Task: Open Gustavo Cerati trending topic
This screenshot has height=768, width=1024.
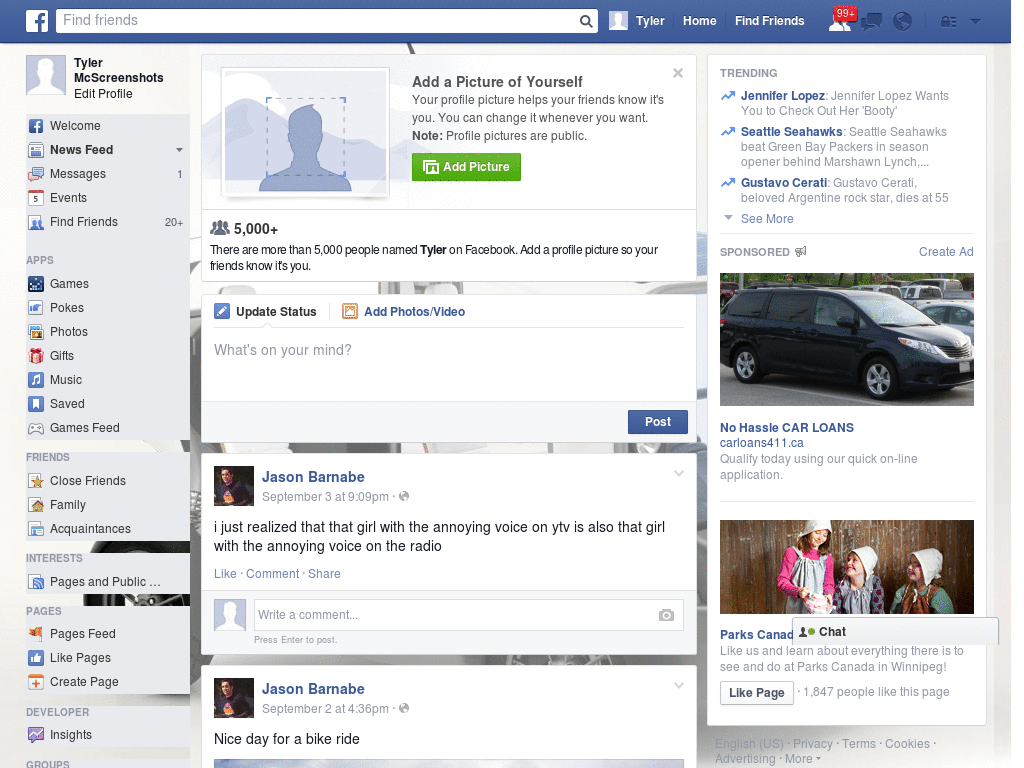Action: (x=784, y=183)
